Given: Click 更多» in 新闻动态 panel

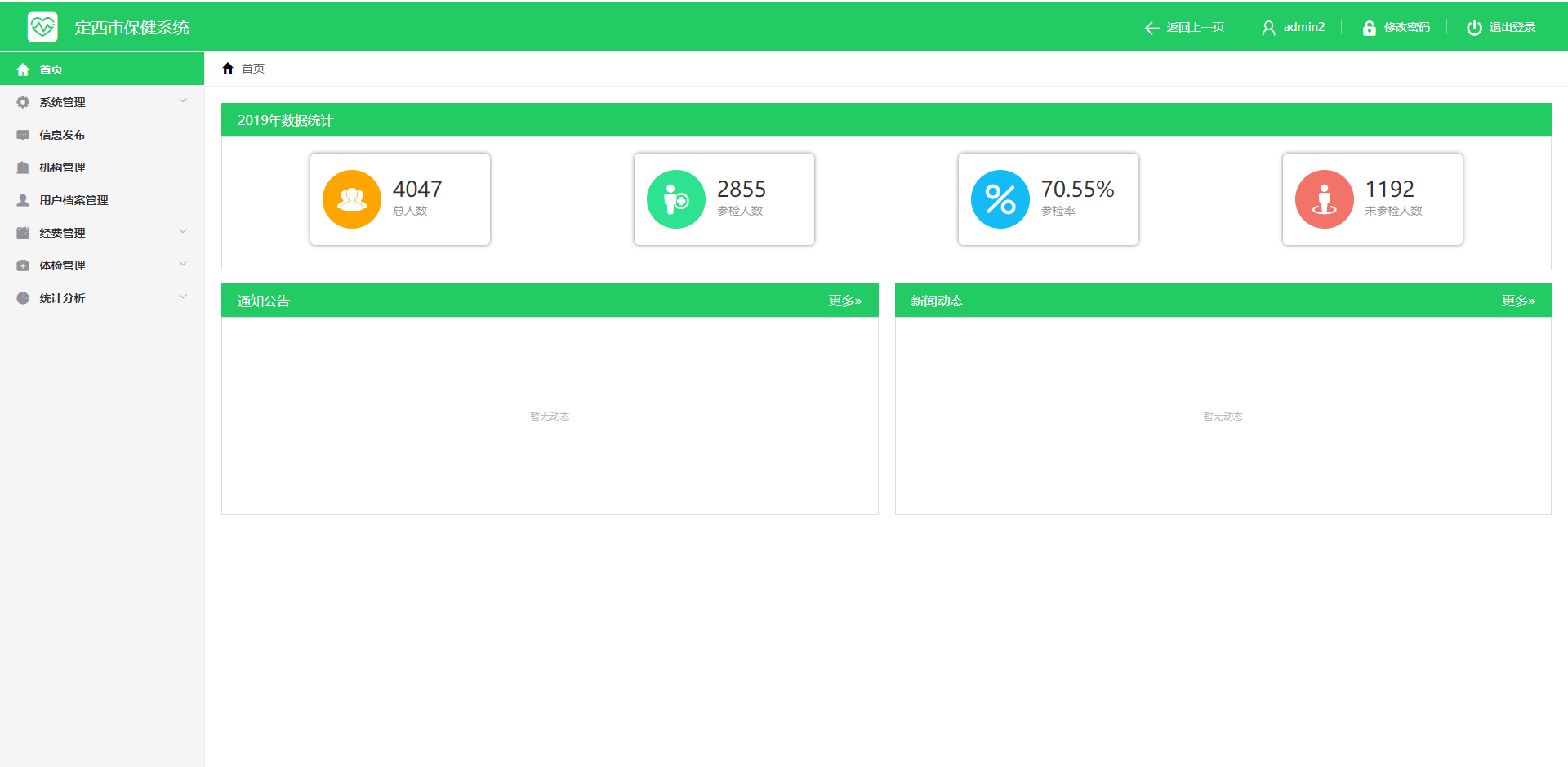Looking at the screenshot, I should 1517,301.
